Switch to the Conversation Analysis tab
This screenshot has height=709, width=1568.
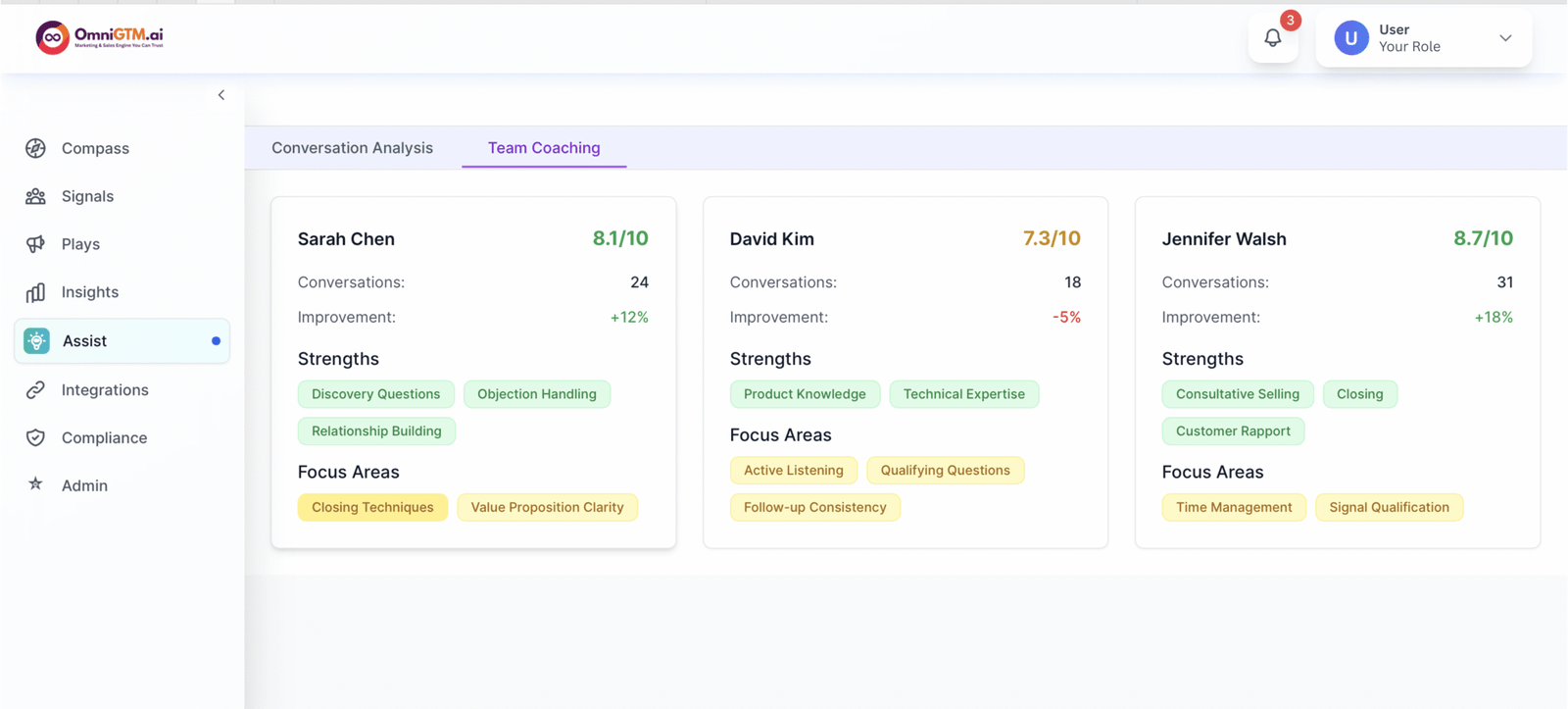coord(352,148)
